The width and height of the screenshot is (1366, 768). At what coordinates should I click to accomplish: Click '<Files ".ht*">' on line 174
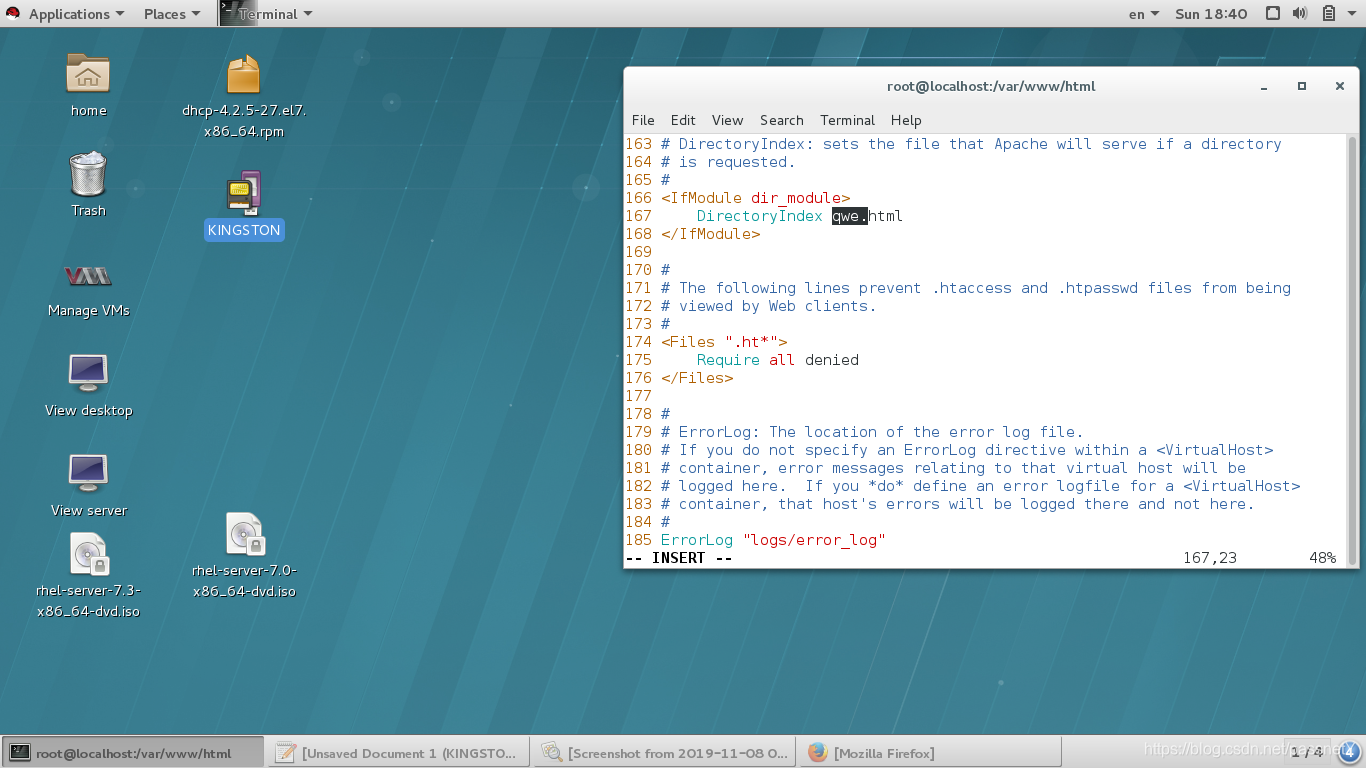coord(724,342)
